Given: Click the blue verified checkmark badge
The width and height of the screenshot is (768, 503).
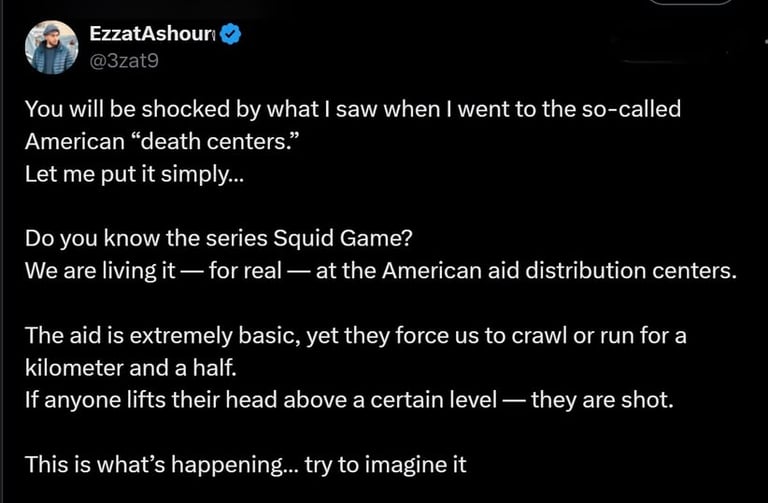Looking at the screenshot, I should [x=230, y=34].
